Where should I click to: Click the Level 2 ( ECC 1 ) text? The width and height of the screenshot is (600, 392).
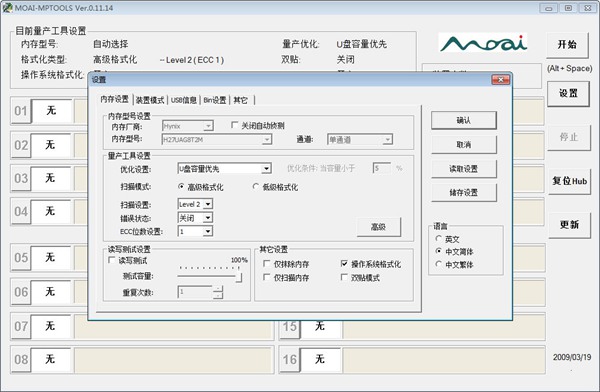(195, 60)
